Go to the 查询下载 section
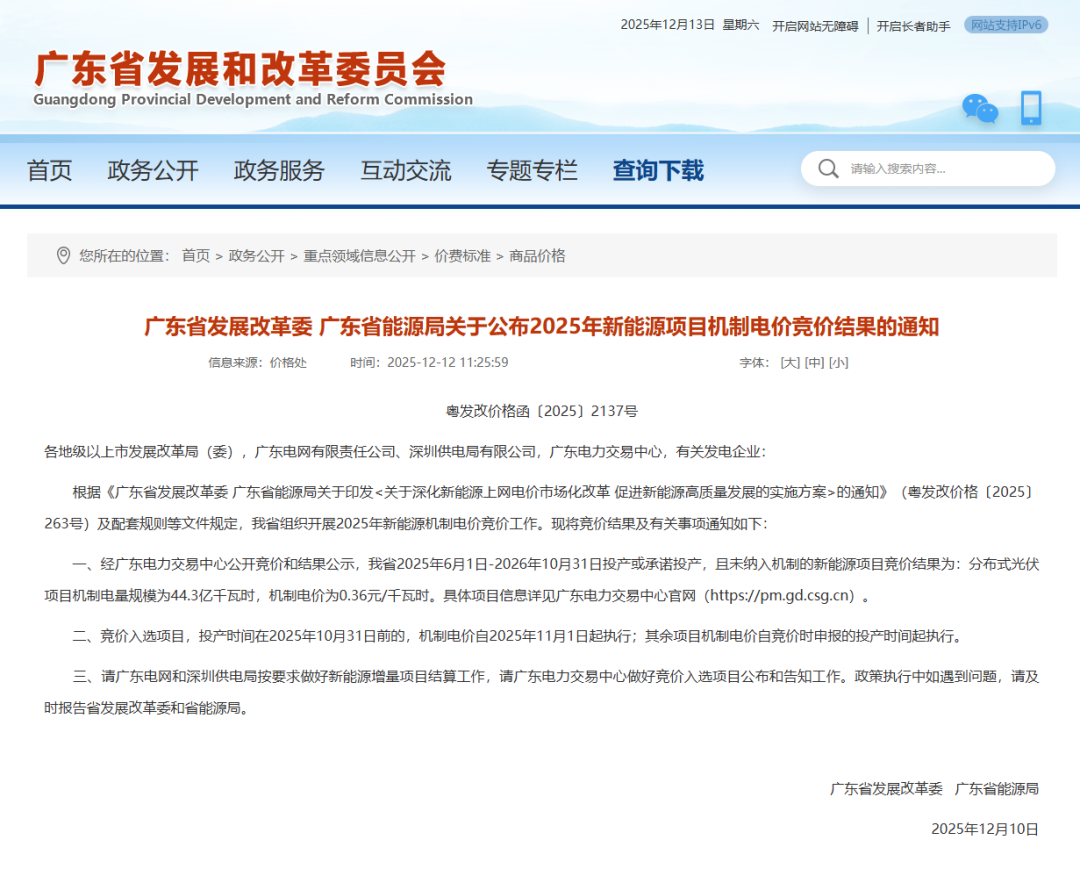 point(658,171)
